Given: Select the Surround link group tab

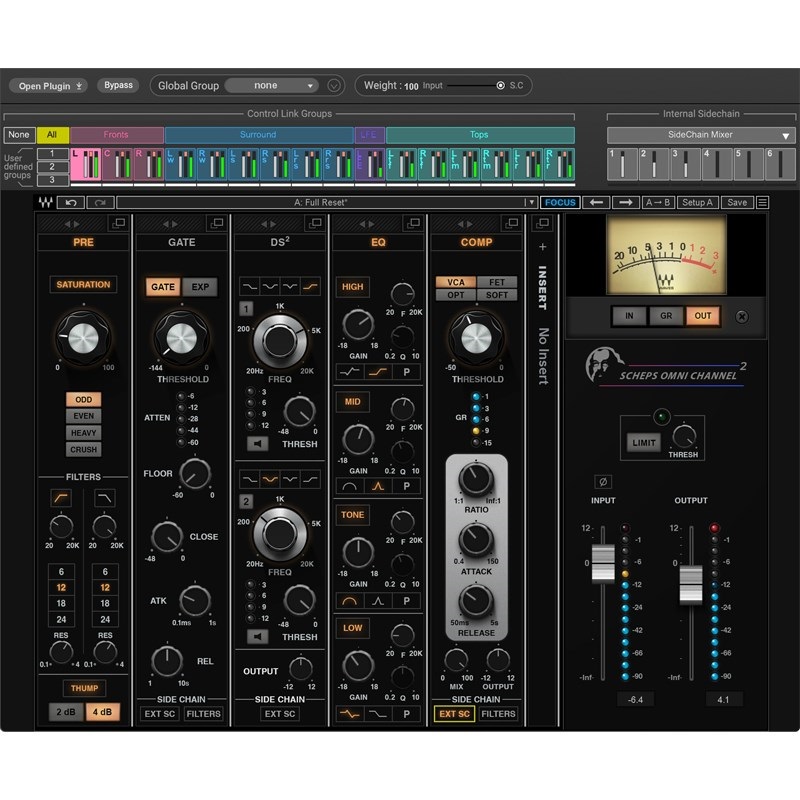Looking at the screenshot, I should 259,135.
